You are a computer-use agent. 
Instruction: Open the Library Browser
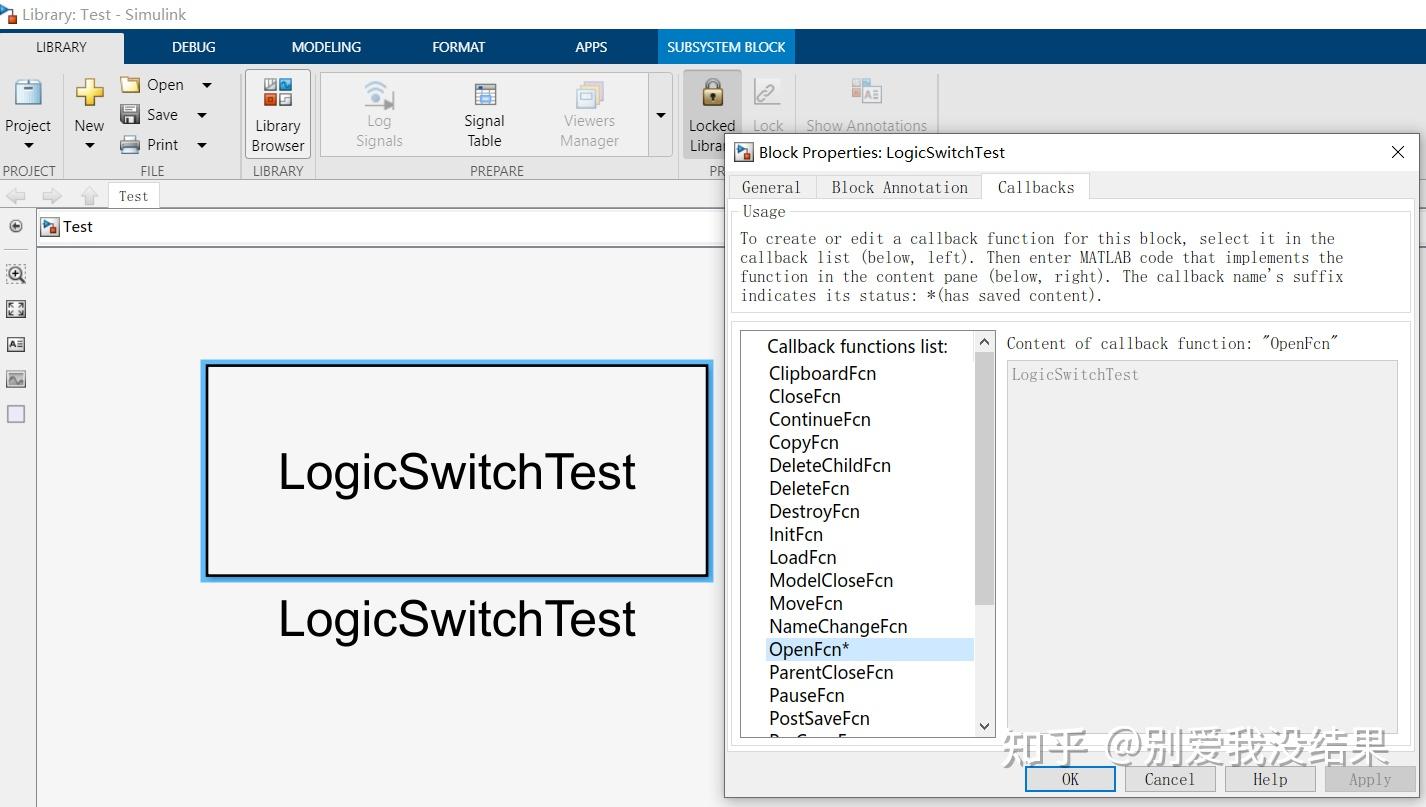(x=278, y=114)
